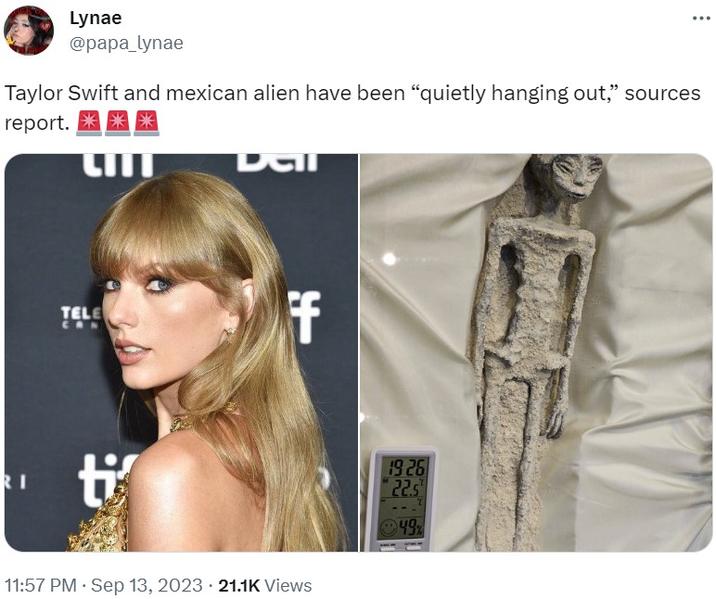Click the Sep 13, 2023 date
Image resolution: width=716 pixels, height=599 pixels.
coord(147,585)
